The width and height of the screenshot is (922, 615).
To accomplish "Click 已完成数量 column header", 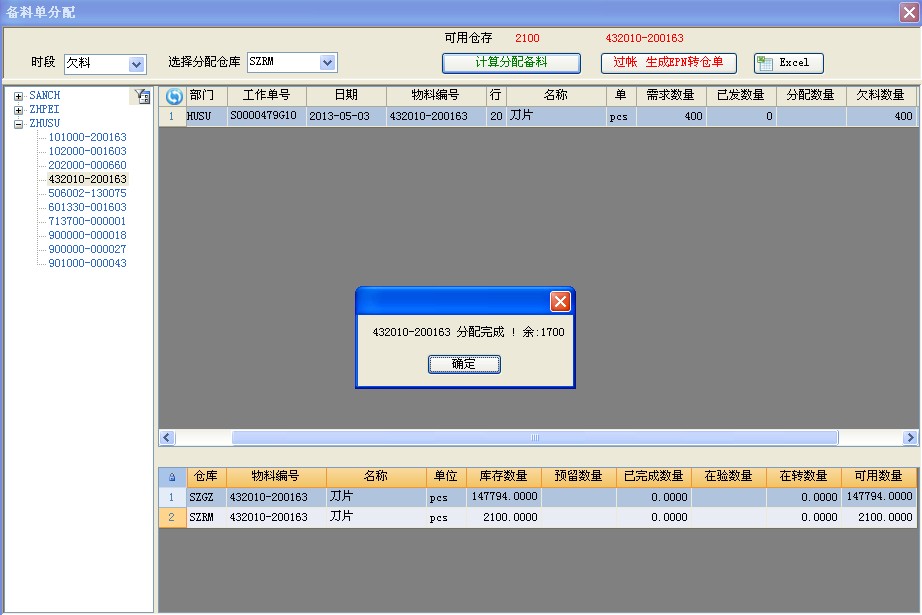I will [653, 476].
